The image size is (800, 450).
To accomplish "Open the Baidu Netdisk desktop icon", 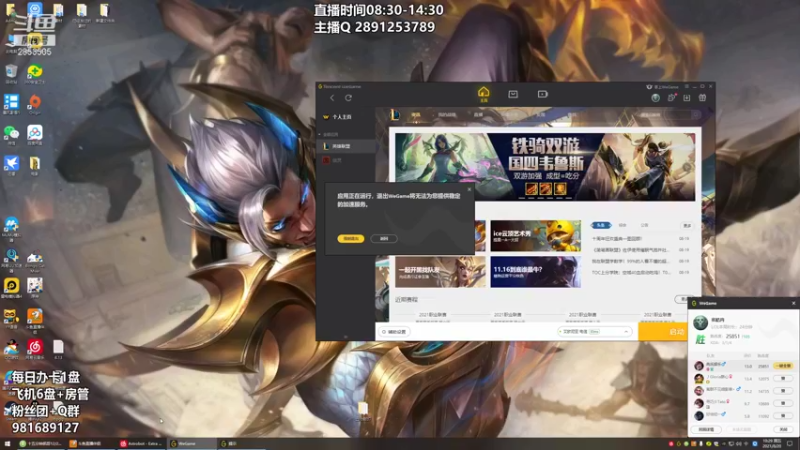I will [35, 135].
